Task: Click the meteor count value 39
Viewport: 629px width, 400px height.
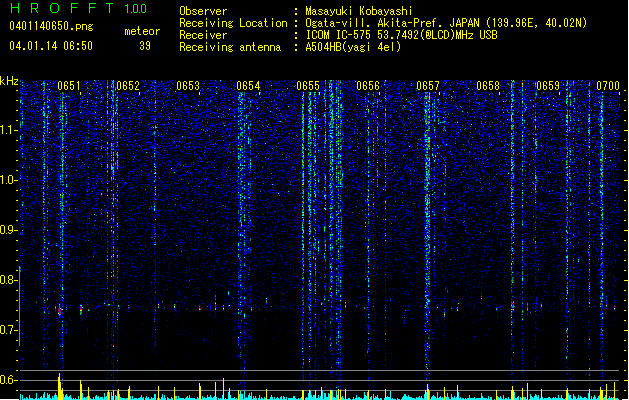Action: (x=145, y=46)
